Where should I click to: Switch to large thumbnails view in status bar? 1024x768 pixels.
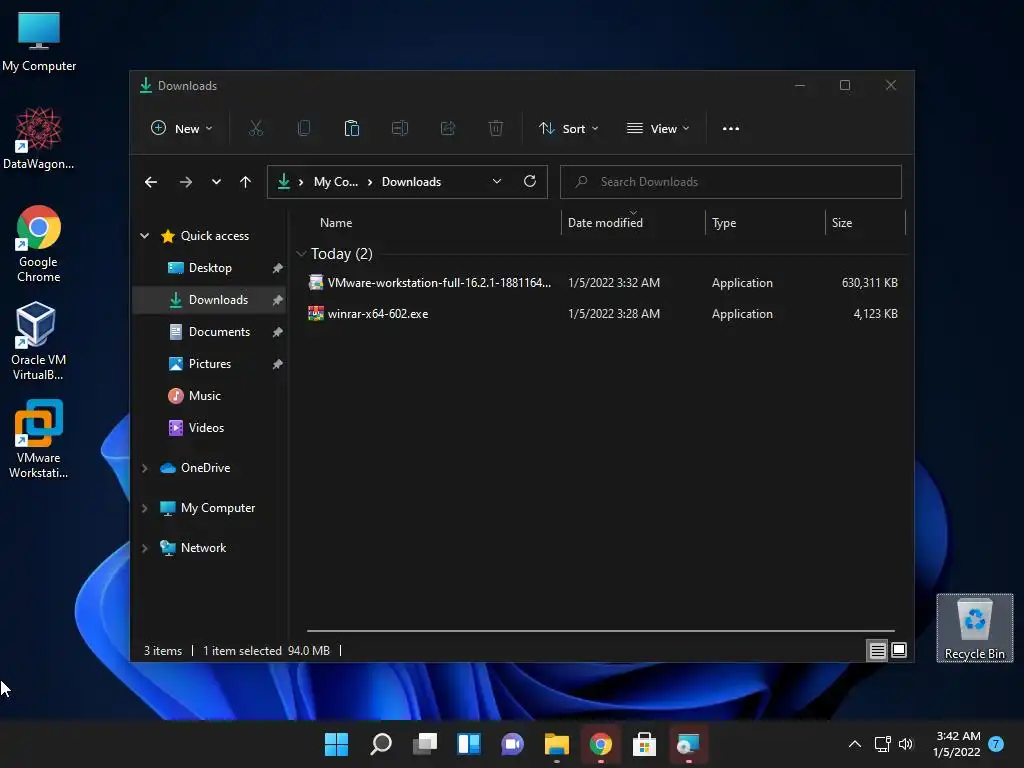click(899, 650)
